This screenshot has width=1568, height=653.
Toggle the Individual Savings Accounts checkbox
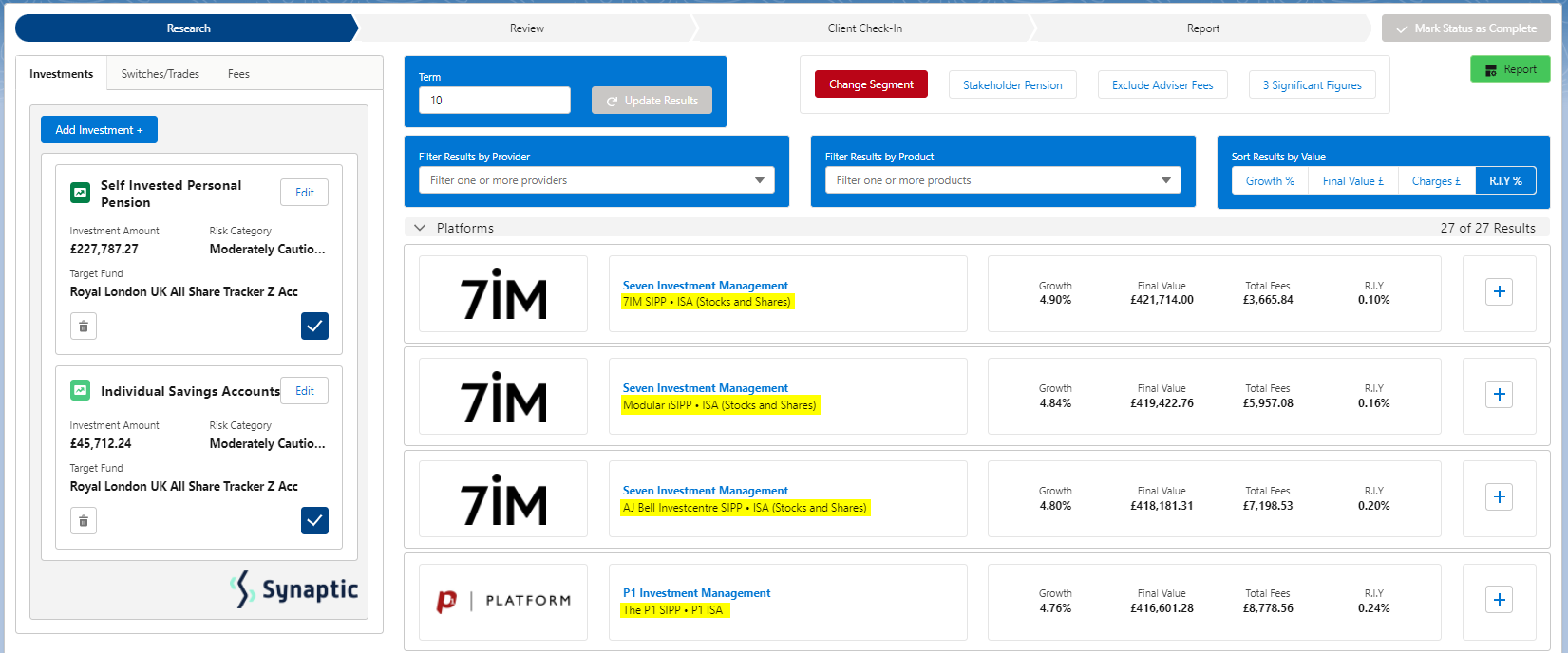click(314, 521)
